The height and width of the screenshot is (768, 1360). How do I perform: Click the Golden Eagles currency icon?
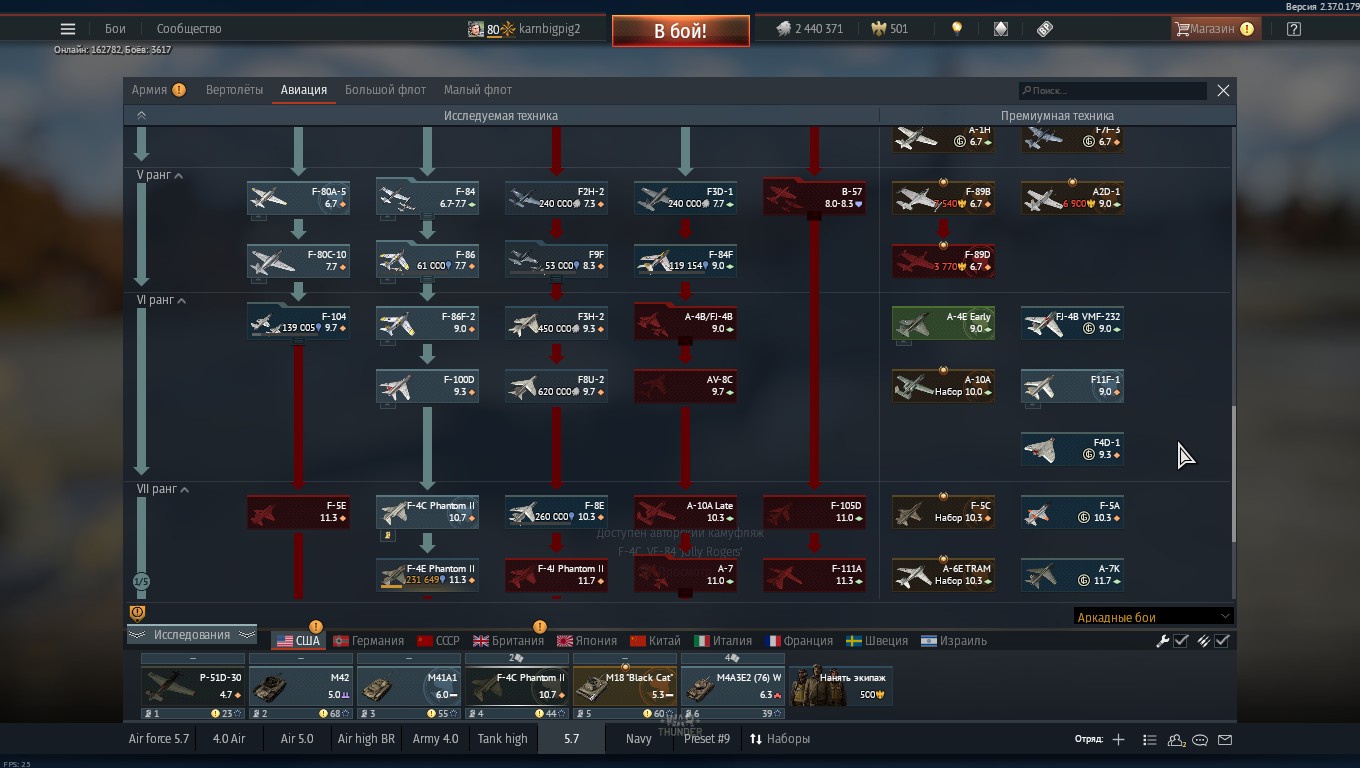879,29
